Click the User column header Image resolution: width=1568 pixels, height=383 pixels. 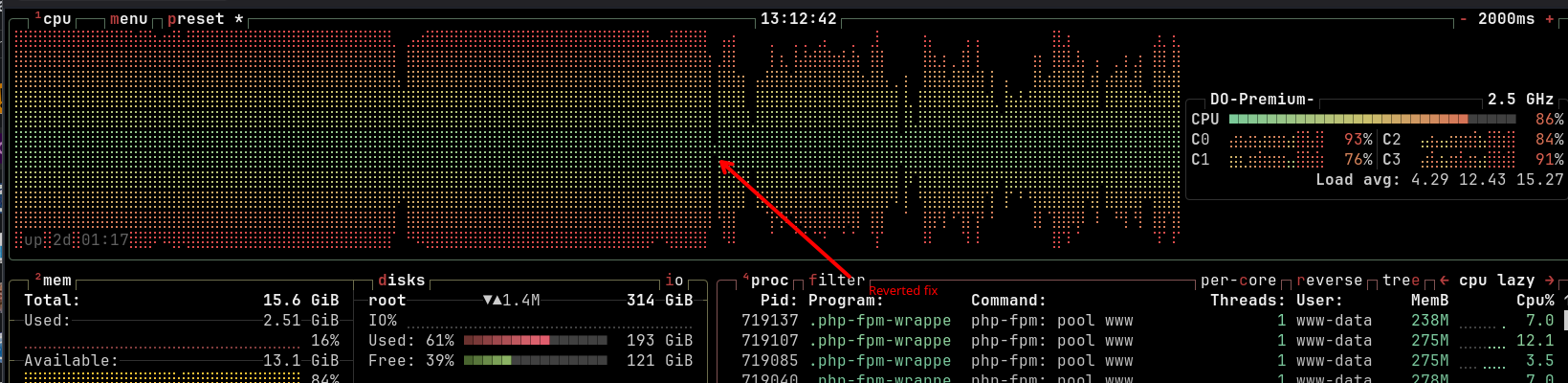coord(1320,301)
